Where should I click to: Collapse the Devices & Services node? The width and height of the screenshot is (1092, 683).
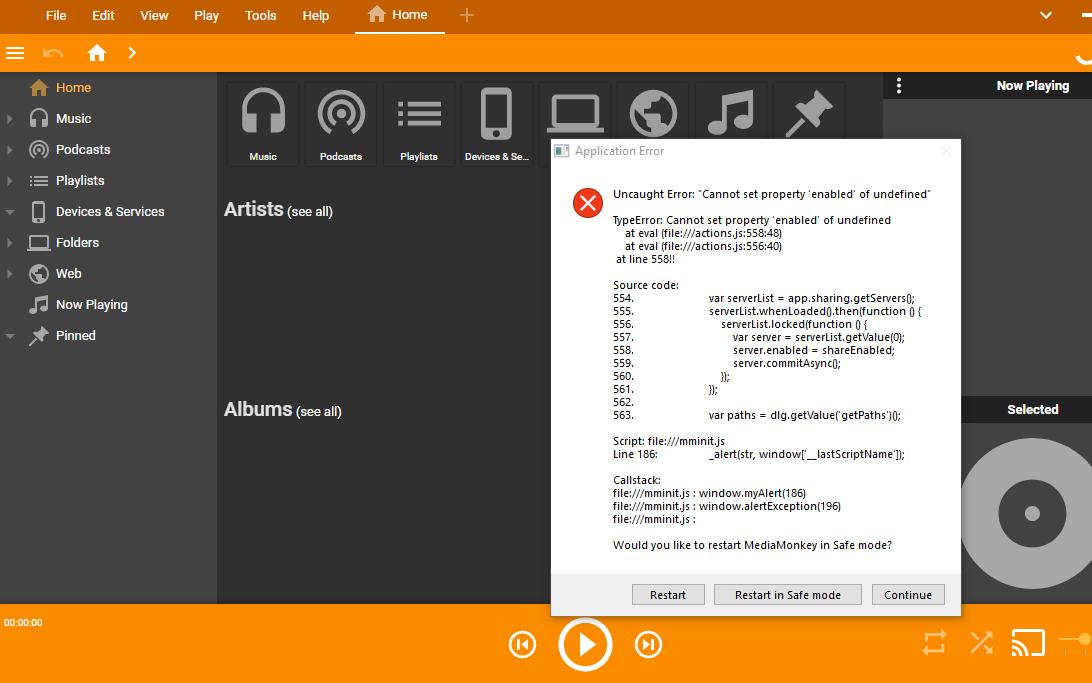click(x=10, y=212)
